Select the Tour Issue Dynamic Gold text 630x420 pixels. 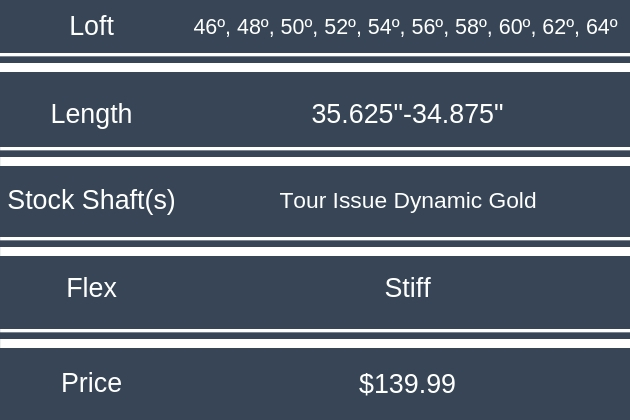(407, 201)
